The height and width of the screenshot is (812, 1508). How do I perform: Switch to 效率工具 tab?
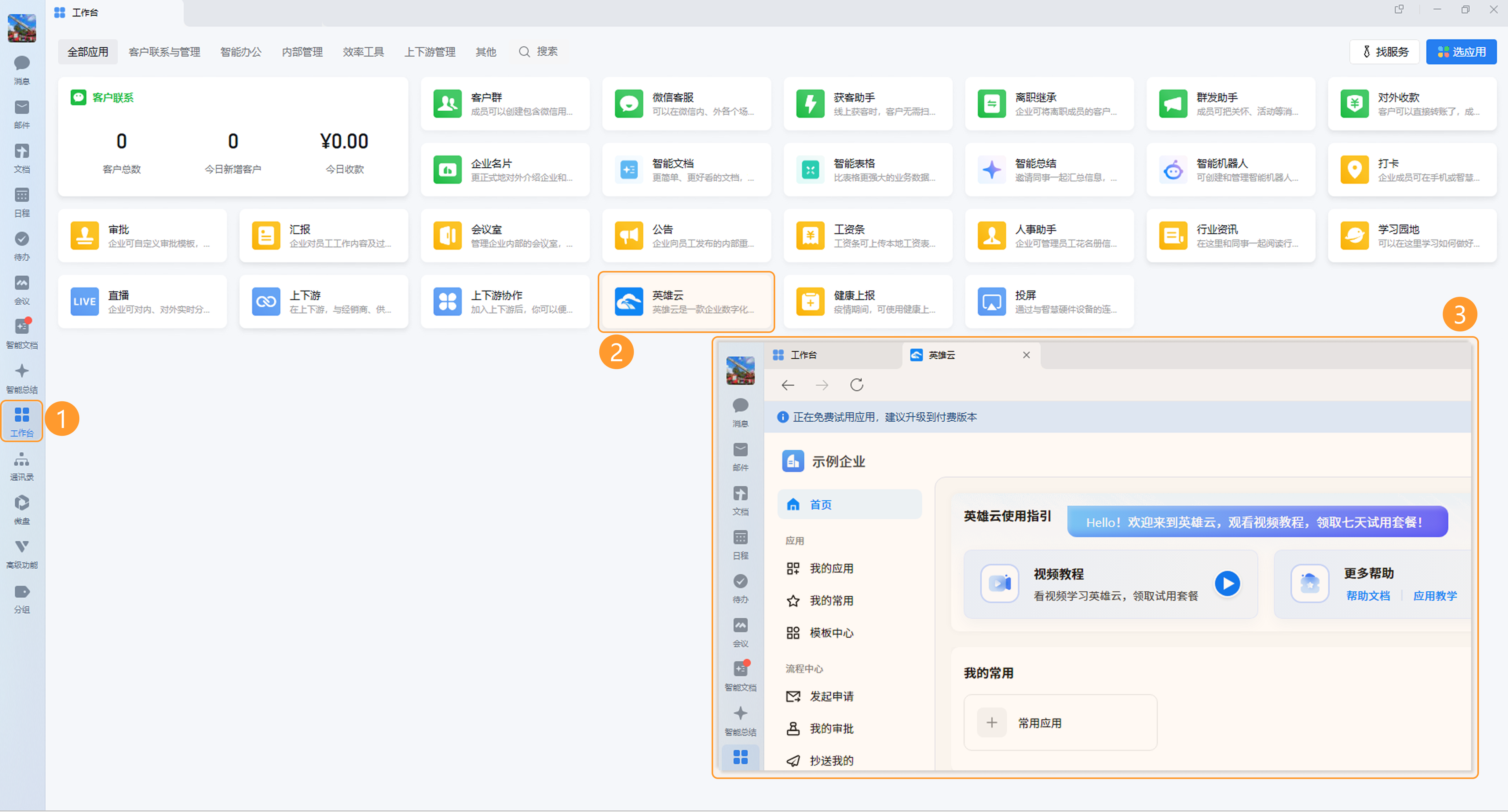coord(364,52)
